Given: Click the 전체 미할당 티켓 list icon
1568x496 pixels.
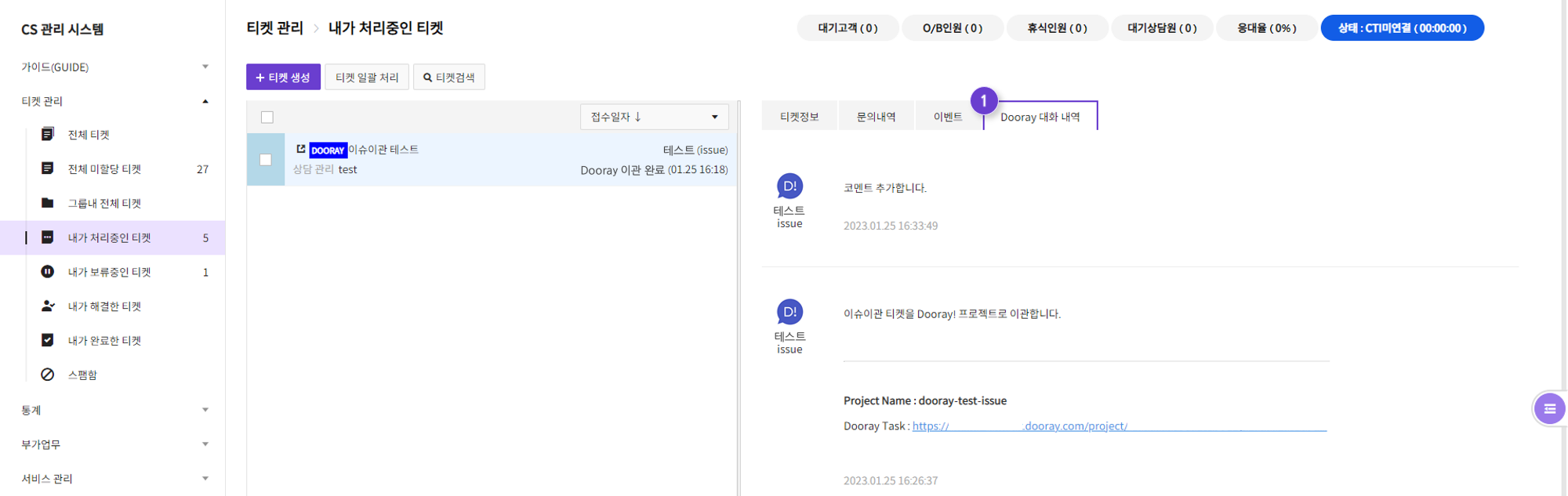Looking at the screenshot, I should [48, 168].
